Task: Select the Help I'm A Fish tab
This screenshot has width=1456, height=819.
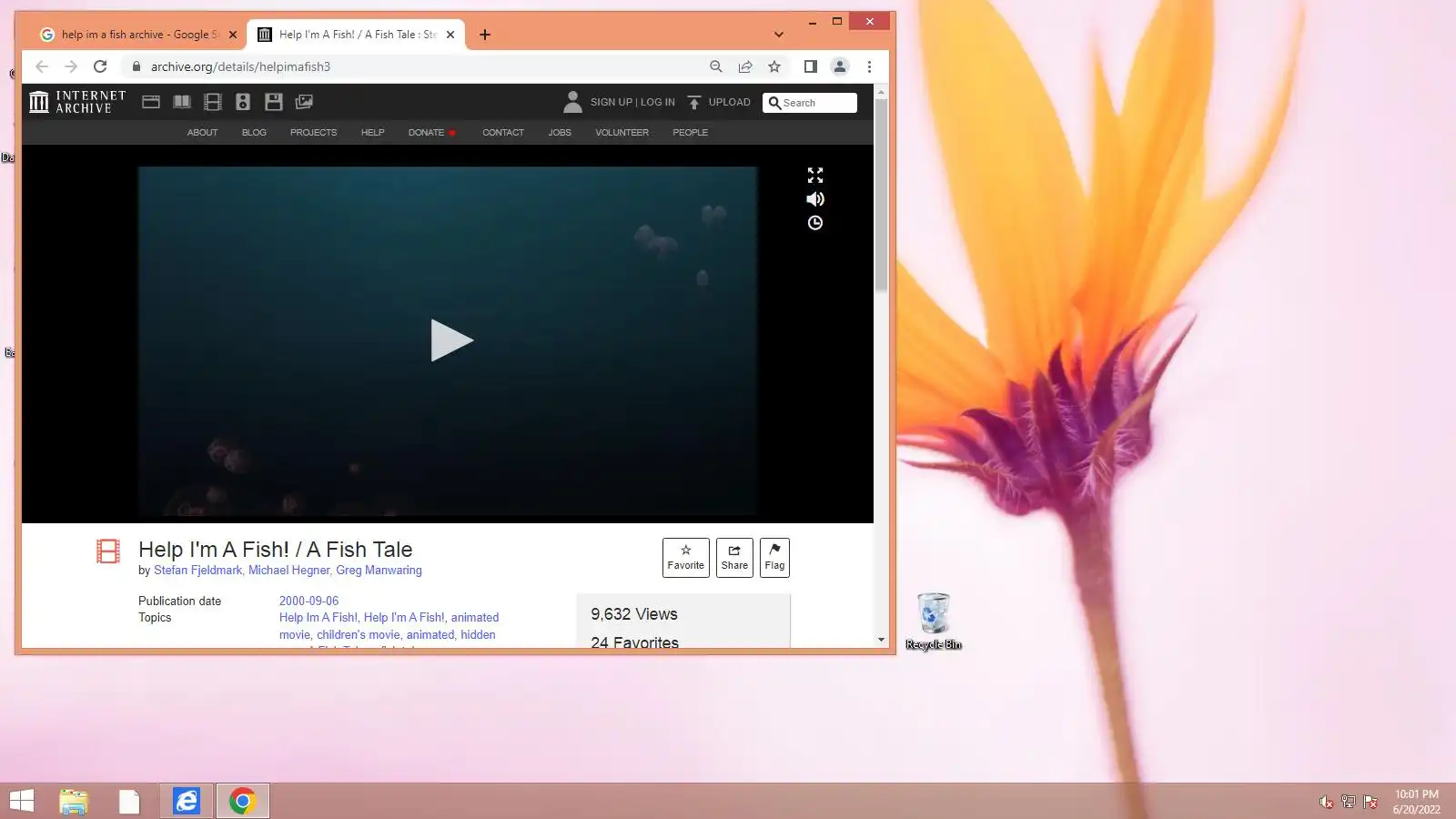Action: click(x=356, y=35)
